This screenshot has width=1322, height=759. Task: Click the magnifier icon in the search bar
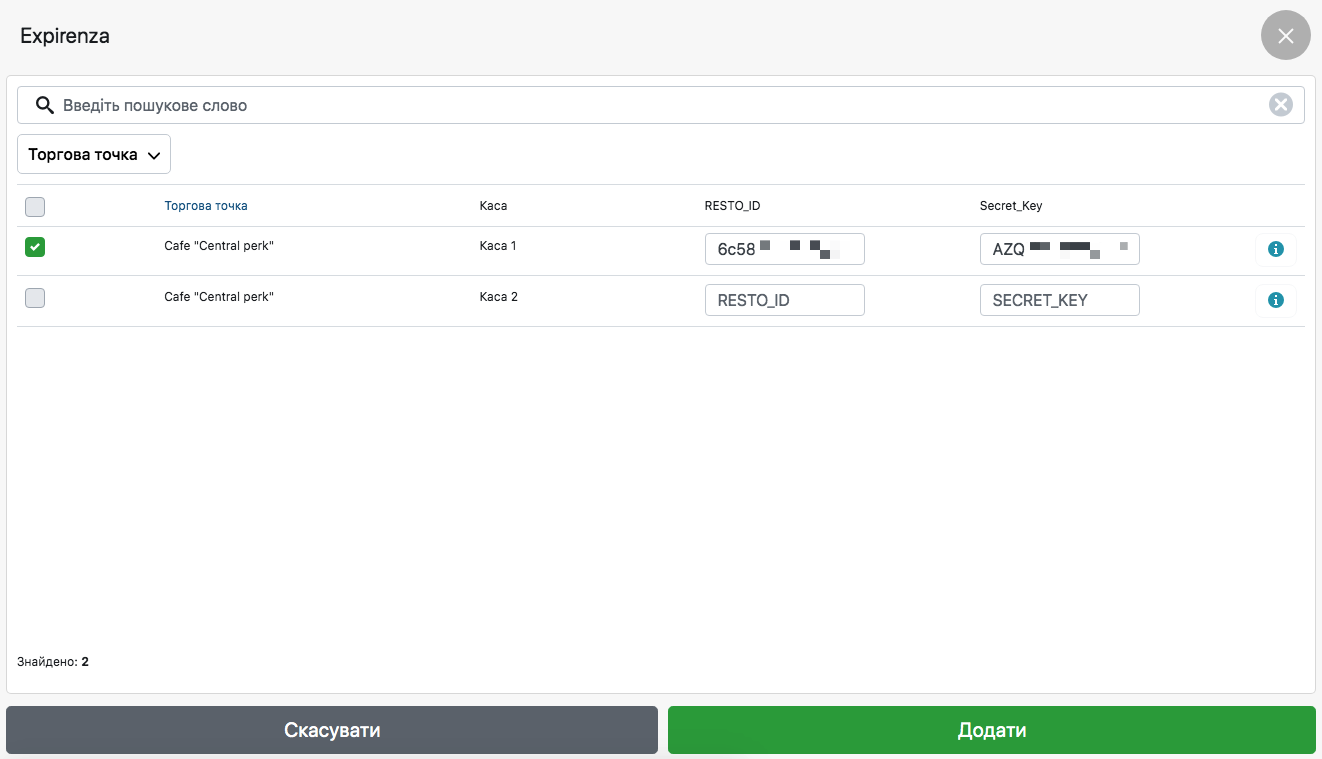click(x=44, y=105)
